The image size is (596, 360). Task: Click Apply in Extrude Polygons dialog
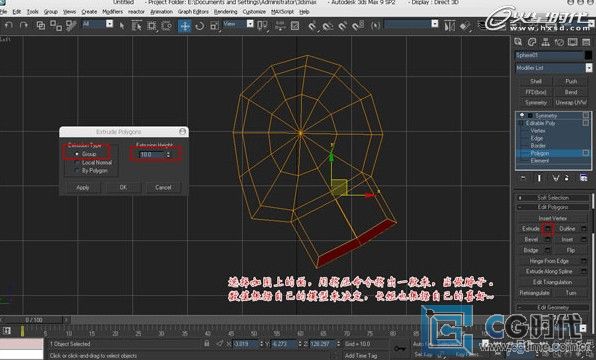point(82,187)
